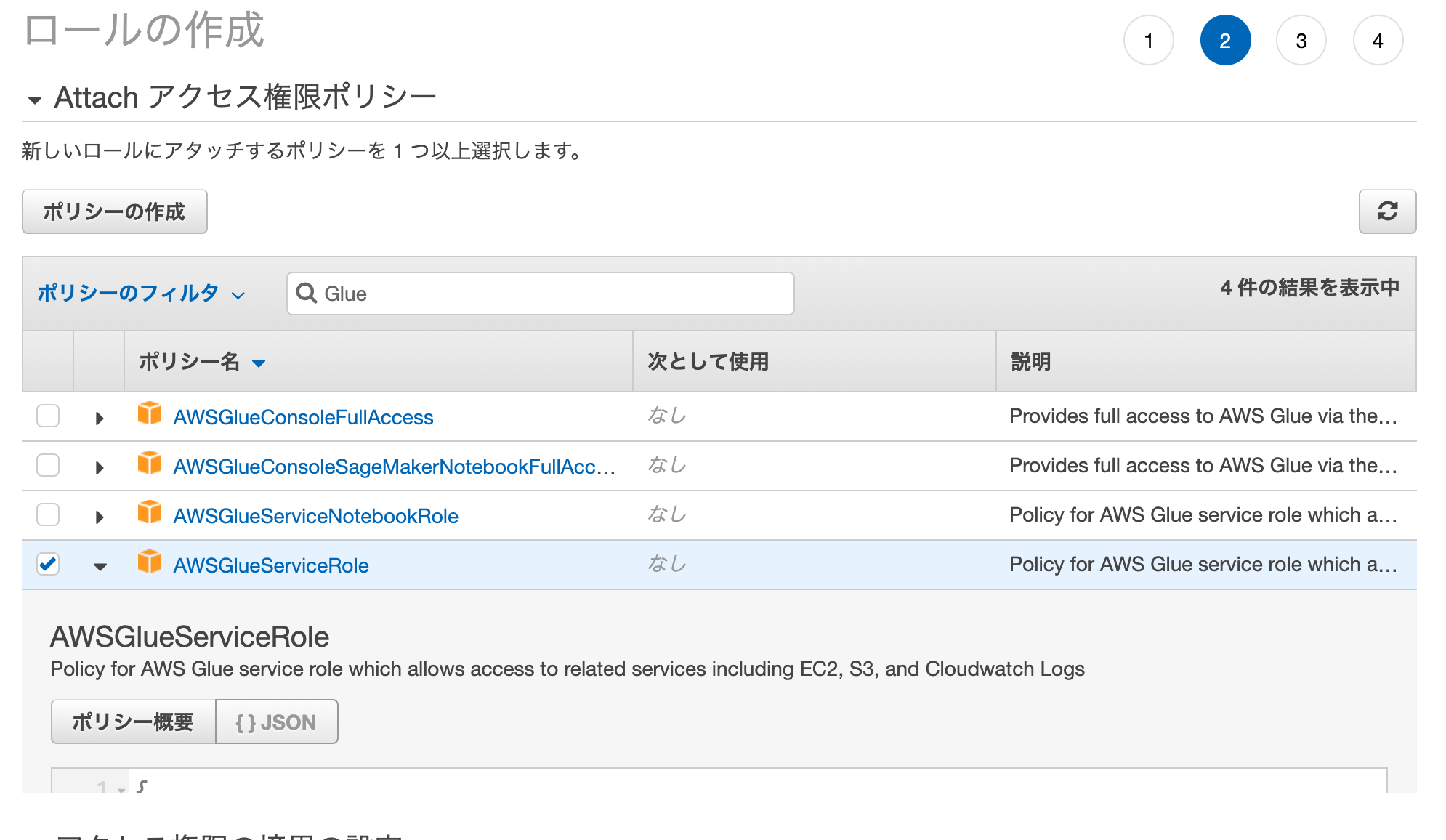Open the AWSGlueConsoleSageMakerNotebookFullAccess policy link

[x=394, y=467]
